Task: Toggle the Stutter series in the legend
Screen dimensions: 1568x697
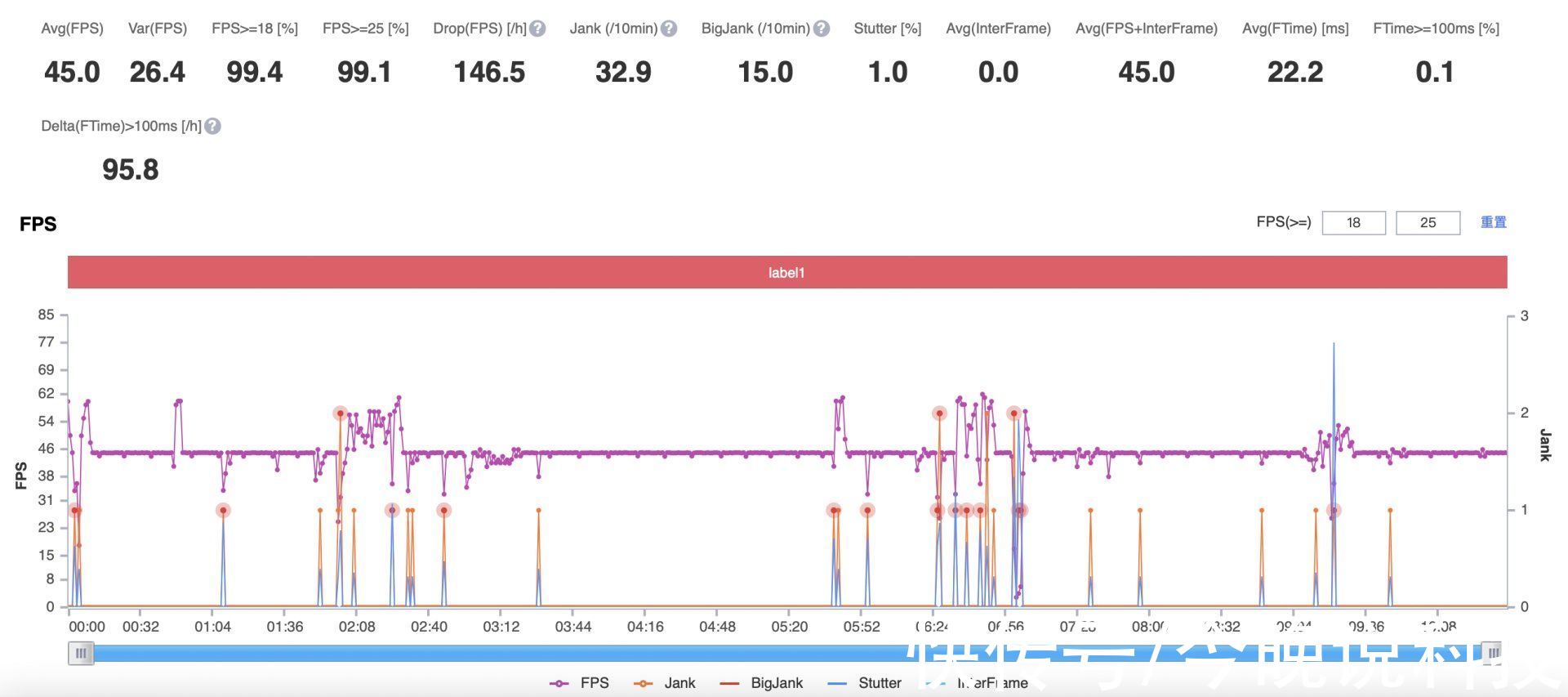Action: pyautogui.click(x=864, y=683)
